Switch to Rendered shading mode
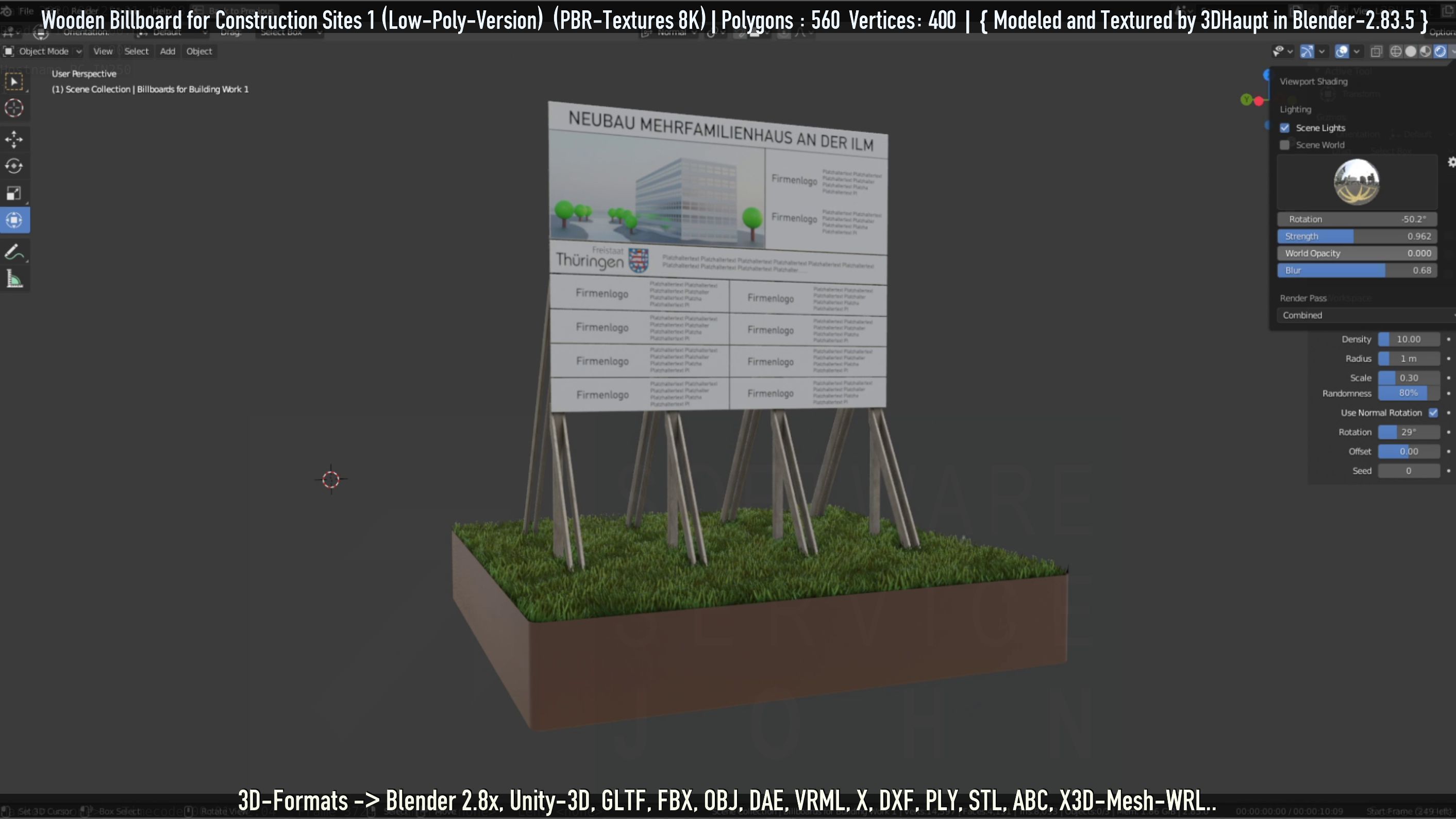This screenshot has height=819, width=1456. point(1440,52)
